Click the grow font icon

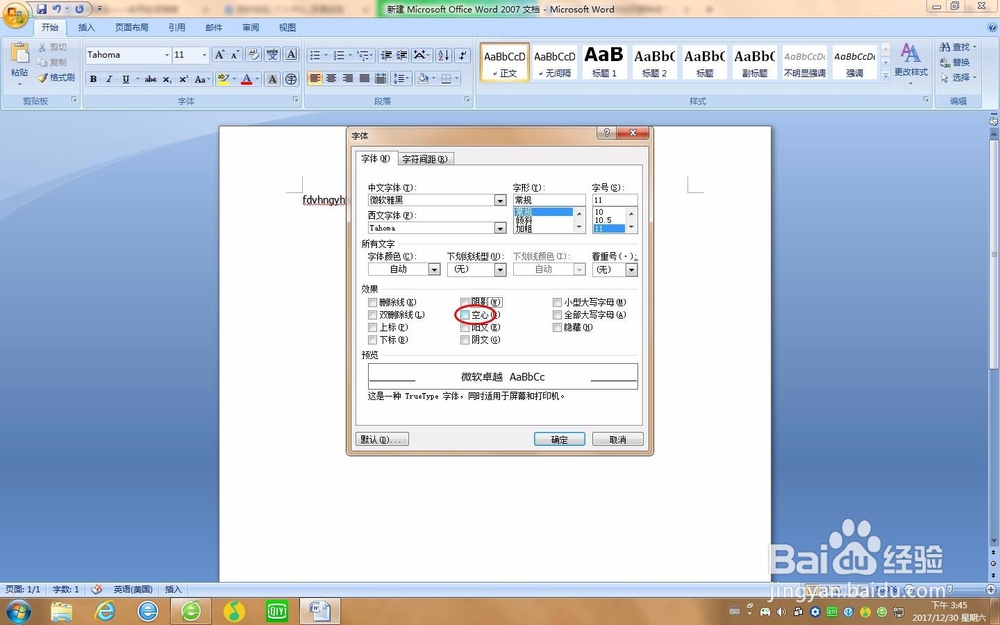(219, 55)
